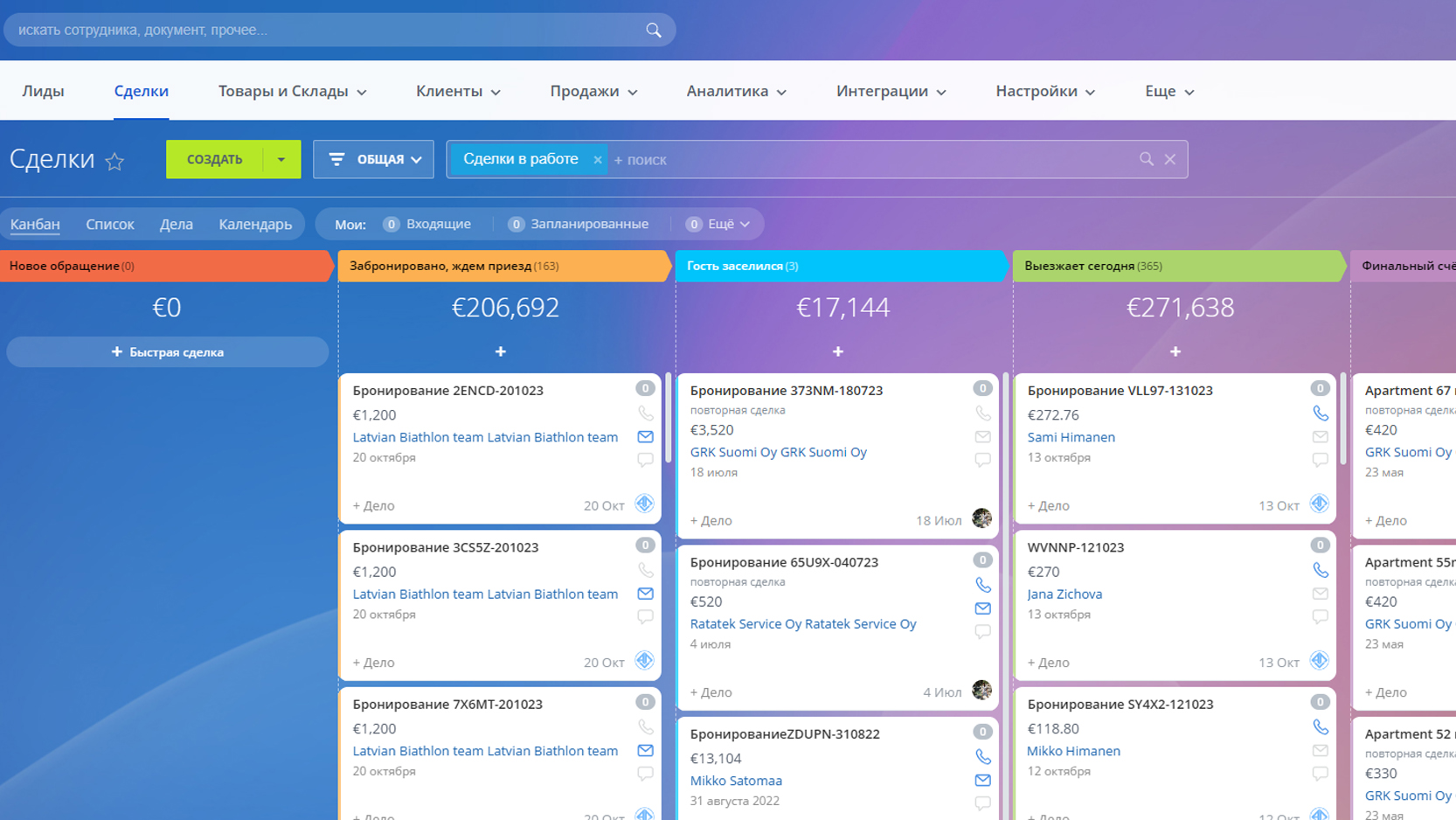Click the scrollbar of 'Забронировано, ждем приезд' column

pyautogui.click(x=669, y=418)
